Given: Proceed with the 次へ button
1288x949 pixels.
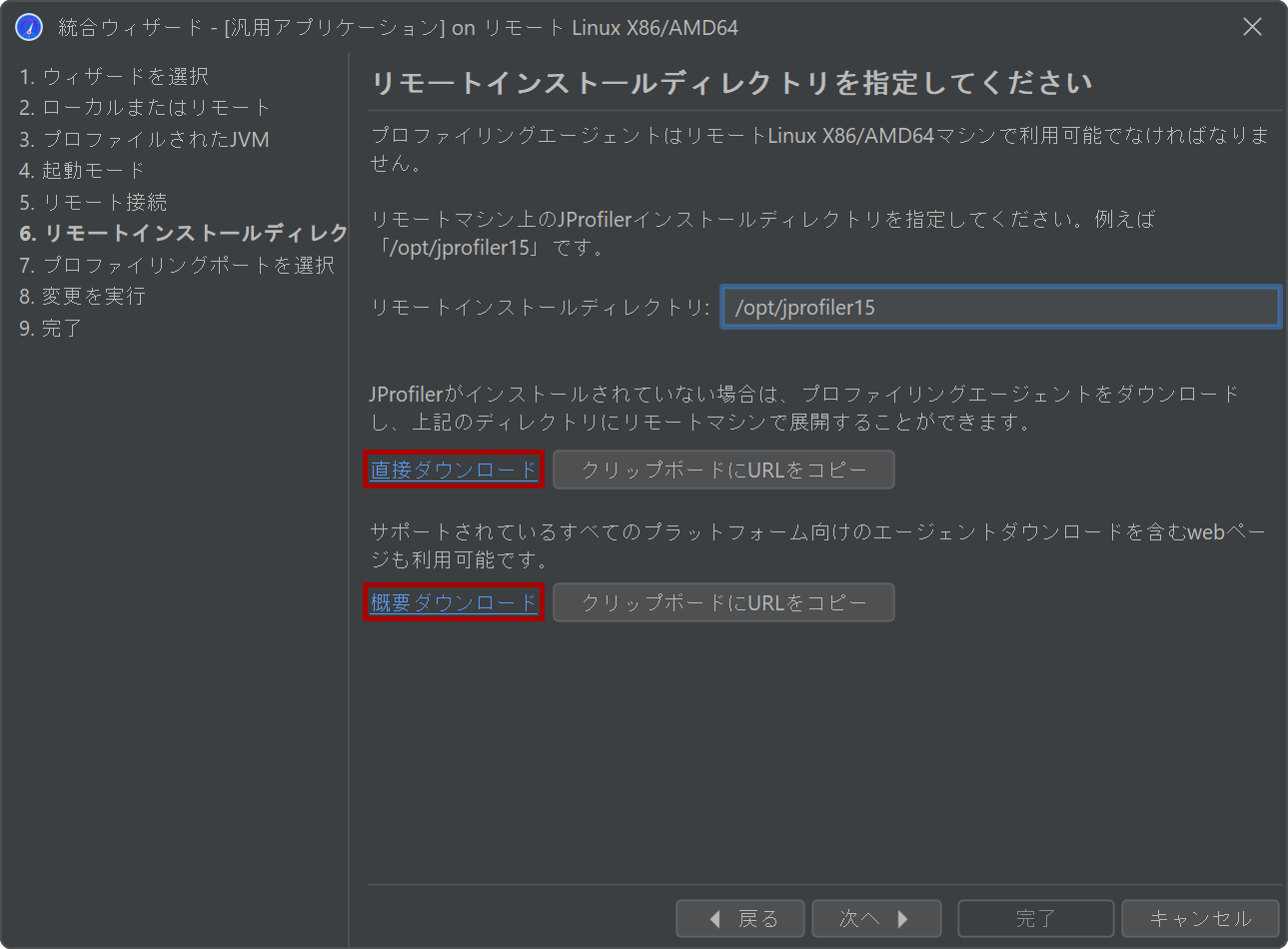Looking at the screenshot, I should (876, 919).
